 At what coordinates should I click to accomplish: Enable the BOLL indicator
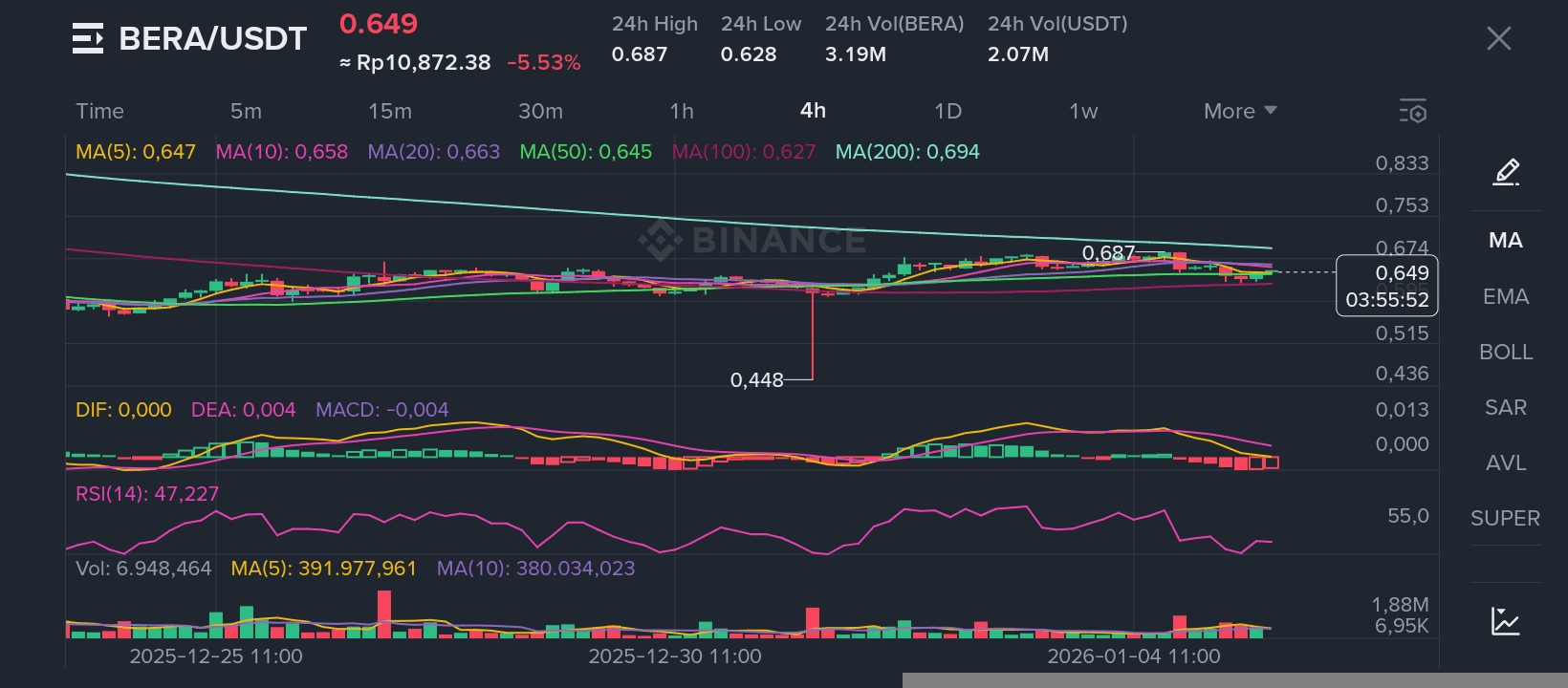click(1506, 352)
